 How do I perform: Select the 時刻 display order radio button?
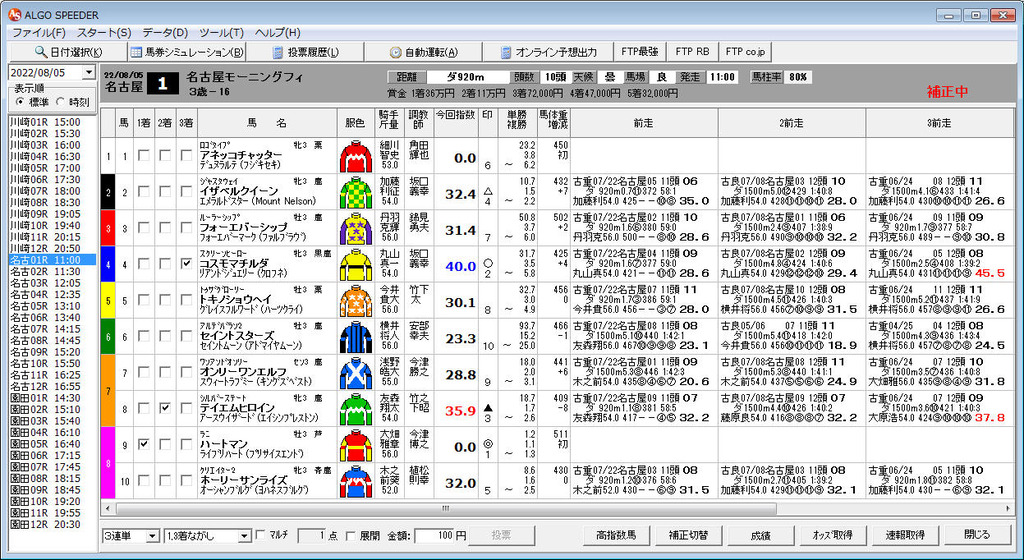(x=60, y=102)
